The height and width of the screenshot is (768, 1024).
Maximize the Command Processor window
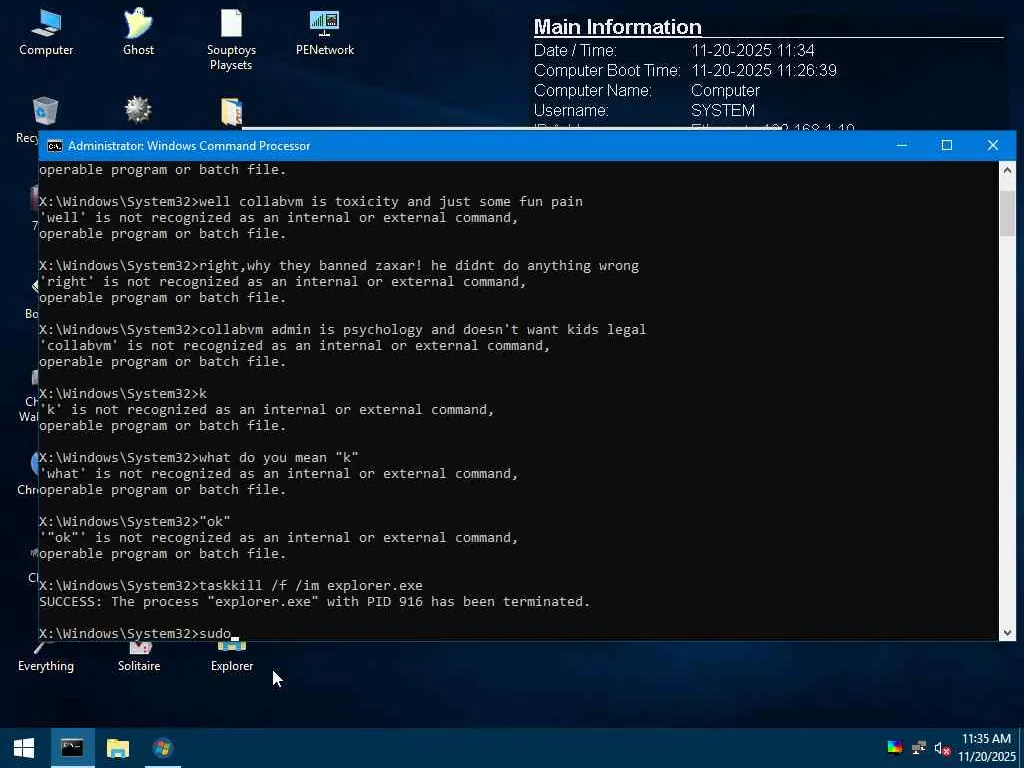(947, 146)
